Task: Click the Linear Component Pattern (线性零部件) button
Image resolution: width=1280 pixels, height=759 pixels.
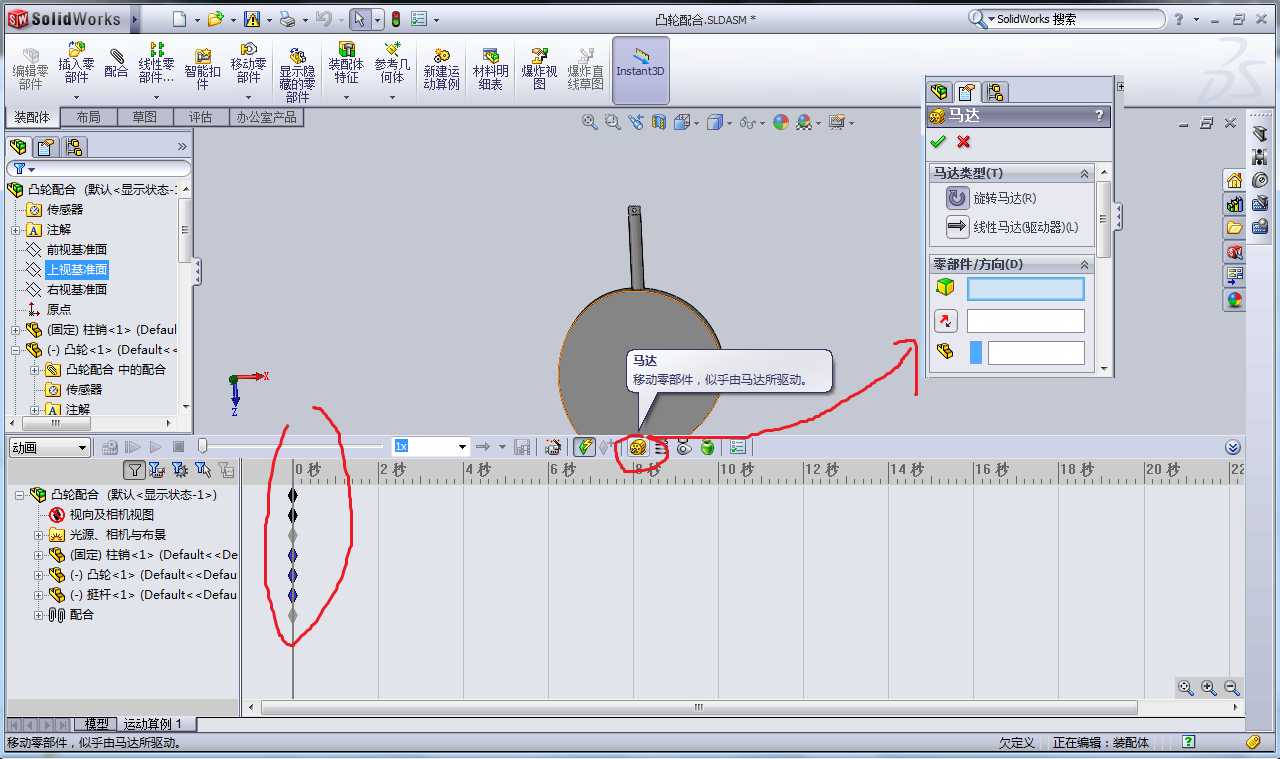Action: click(x=156, y=70)
